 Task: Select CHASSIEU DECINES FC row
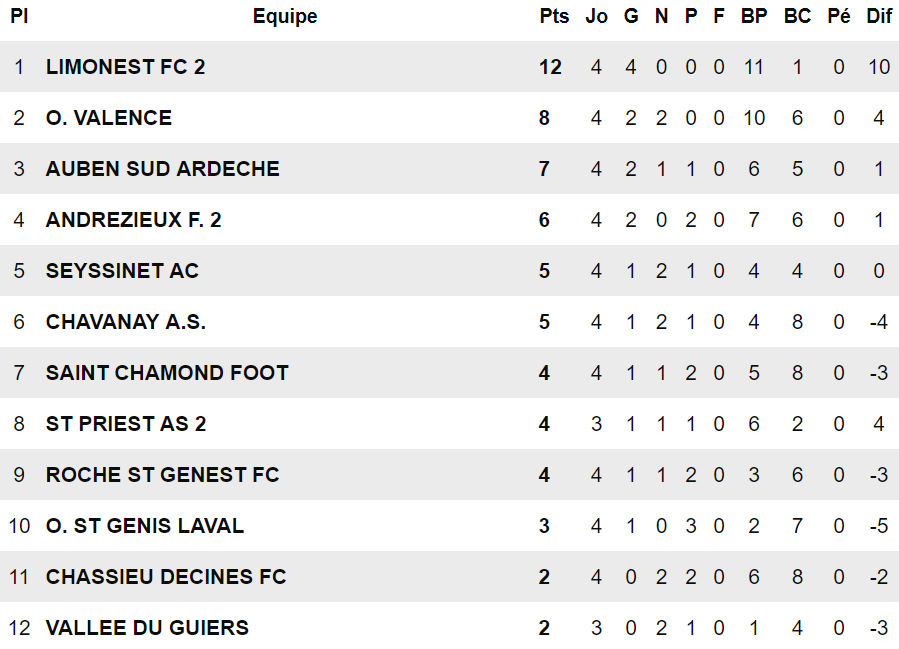coord(450,577)
